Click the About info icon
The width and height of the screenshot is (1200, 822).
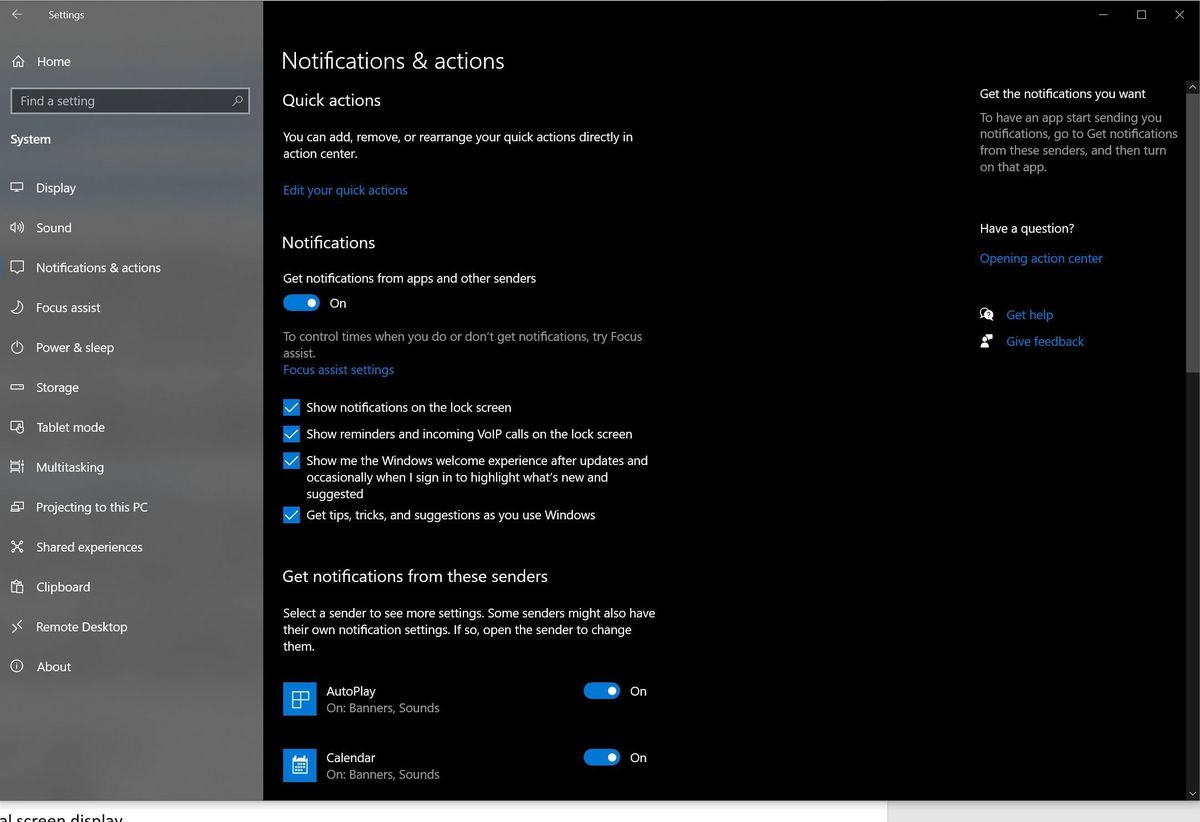click(17, 667)
